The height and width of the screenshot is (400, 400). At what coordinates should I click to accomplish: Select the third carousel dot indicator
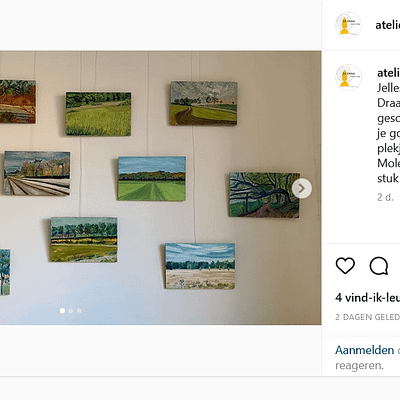[79, 311]
